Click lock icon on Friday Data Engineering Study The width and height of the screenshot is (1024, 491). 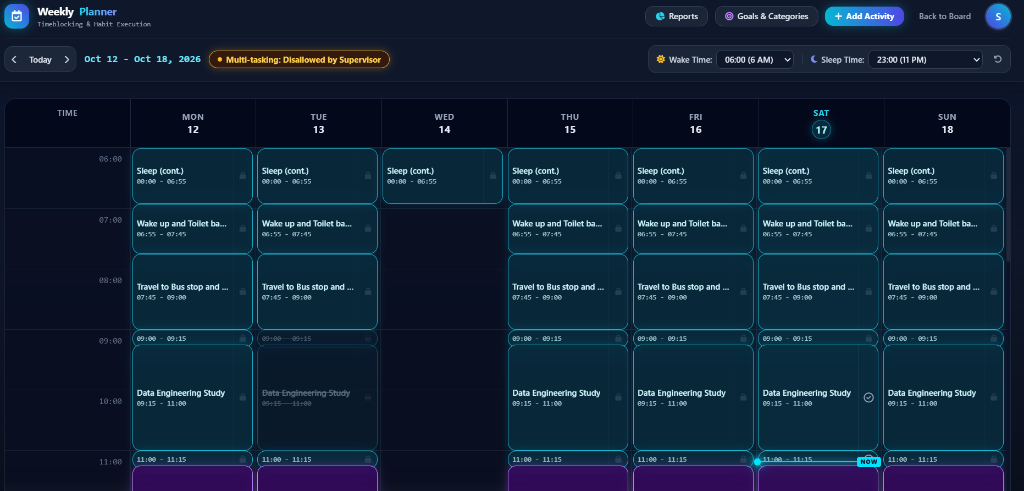point(743,398)
